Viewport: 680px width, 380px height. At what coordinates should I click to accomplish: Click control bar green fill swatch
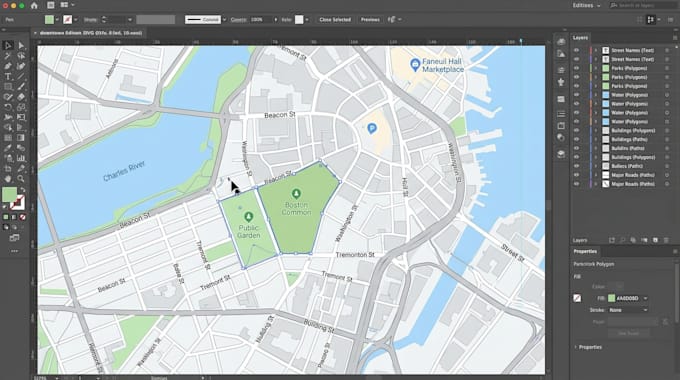click(49, 20)
